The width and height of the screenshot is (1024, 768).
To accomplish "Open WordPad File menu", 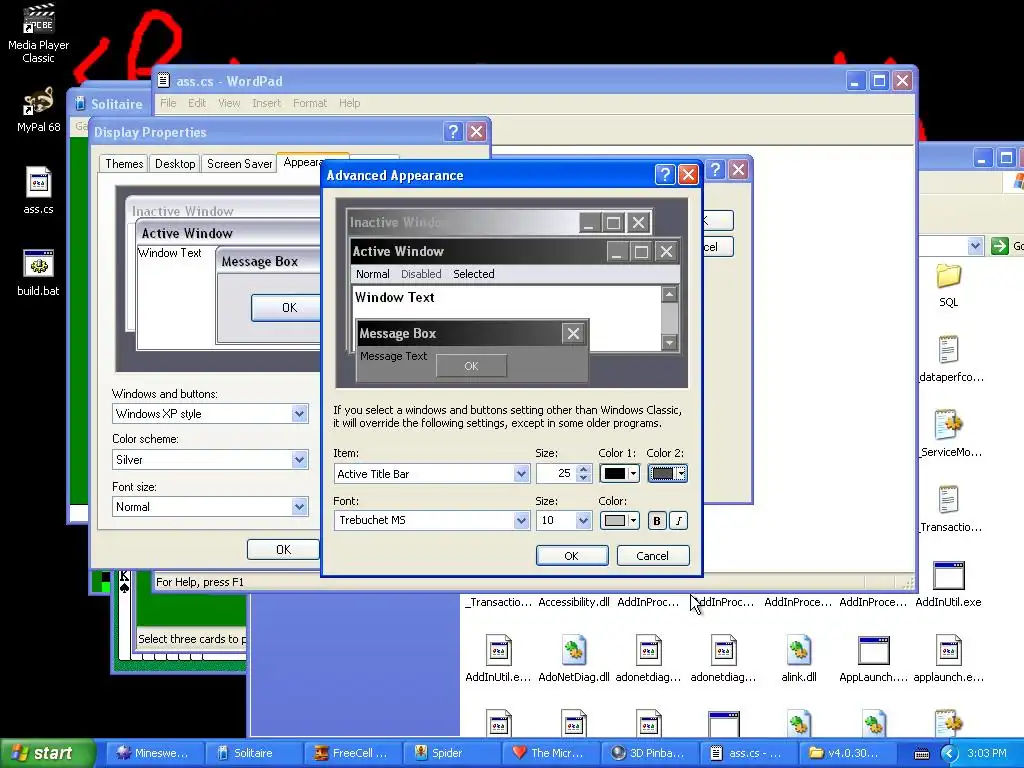I will [168, 103].
